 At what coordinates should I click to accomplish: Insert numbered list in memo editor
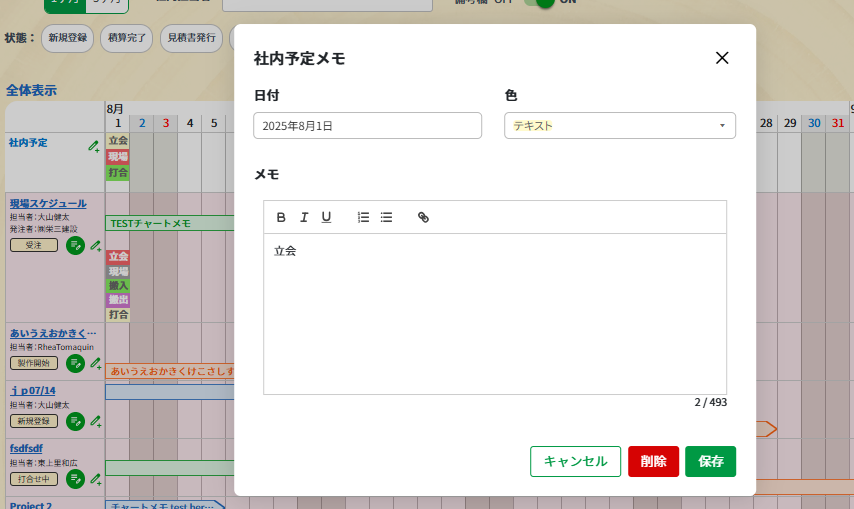[363, 217]
